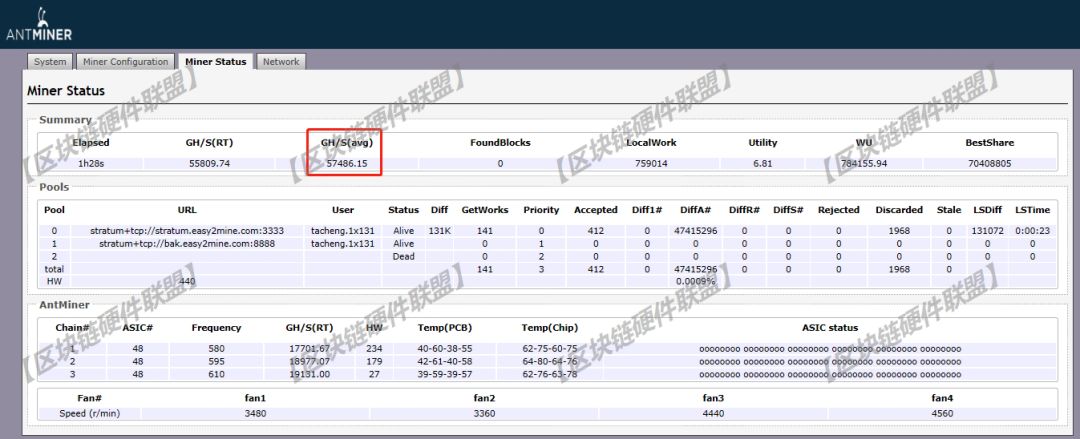Click the Elapsed value 1h28s

91,164
